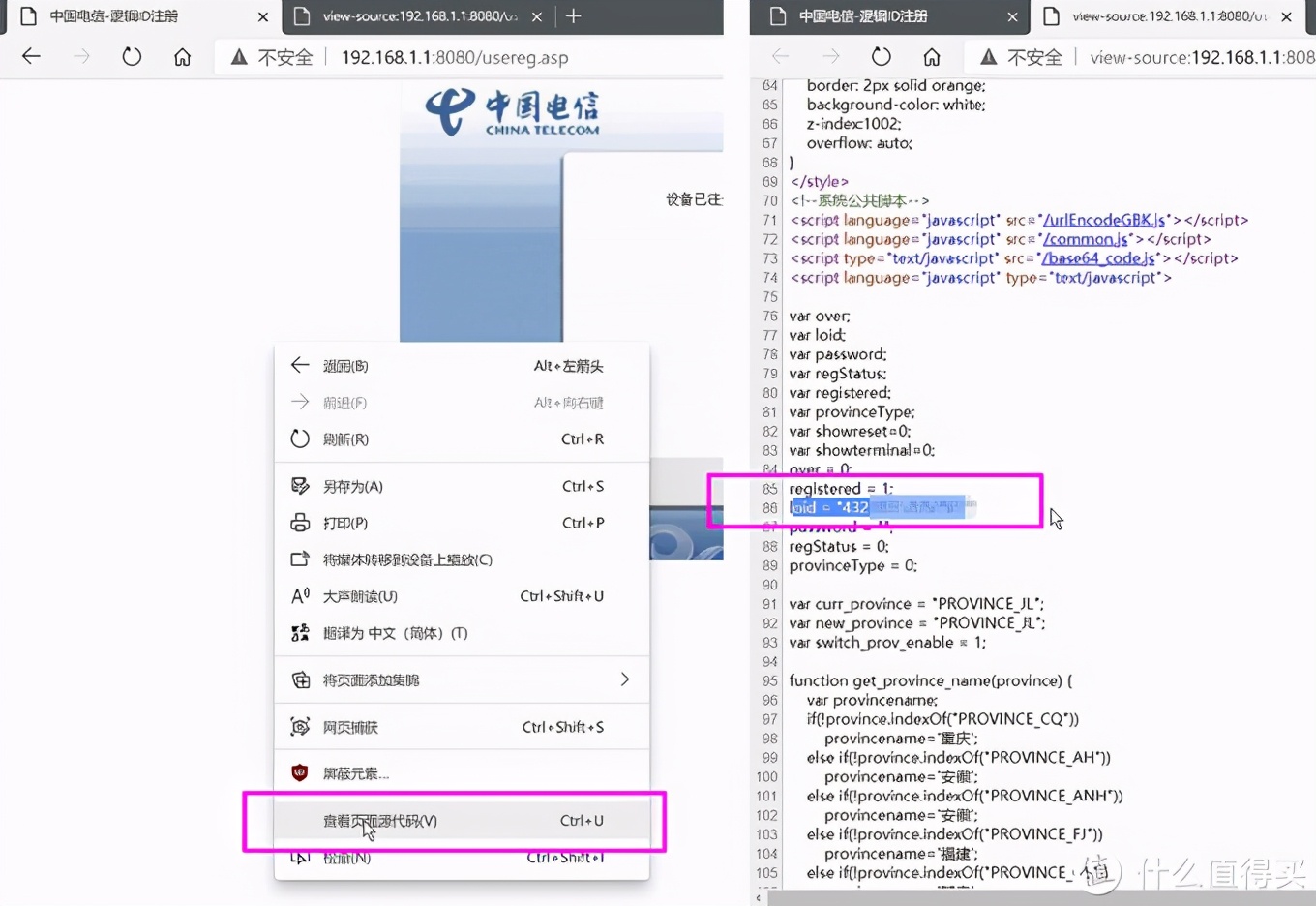Viewport: 1316px width, 906px height.
Task: Choose view page source (V) menu entry
Action: point(462,821)
